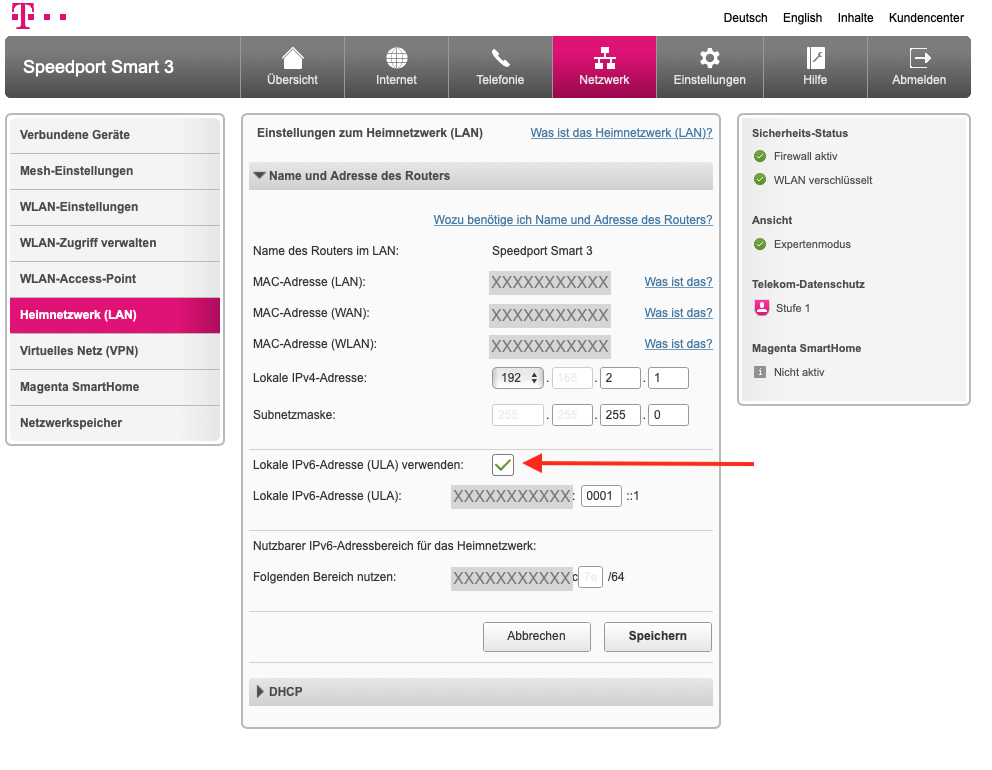The width and height of the screenshot is (992, 770).
Task: Click 'Was ist das?' beside MAC-Adresse (WAN)
Action: click(x=678, y=313)
